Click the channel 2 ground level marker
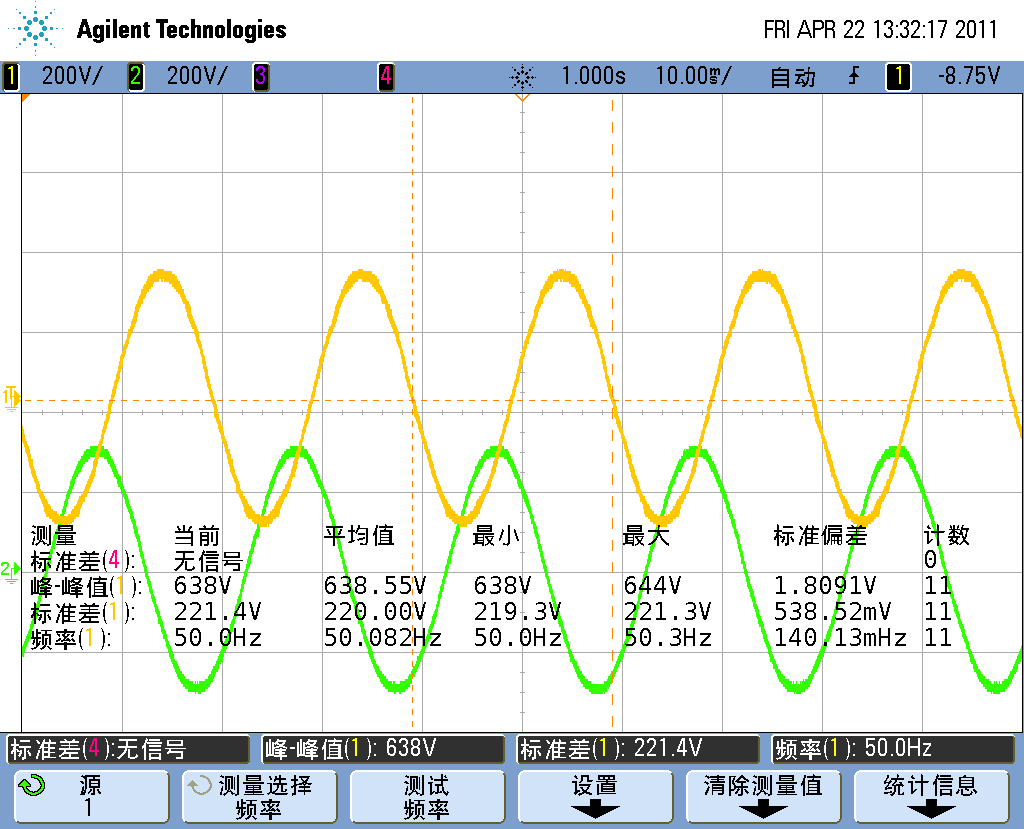Image resolution: width=1024 pixels, height=829 pixels. click(10, 570)
